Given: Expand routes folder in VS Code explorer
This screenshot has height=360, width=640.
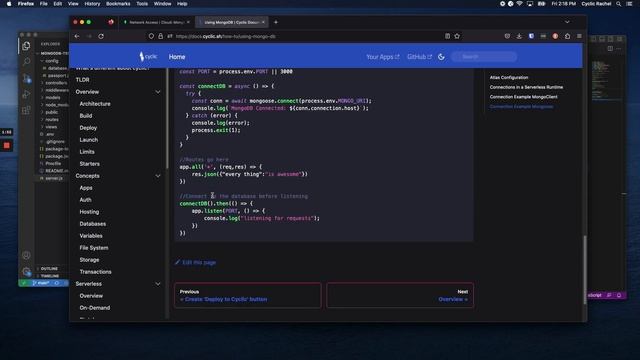Looking at the screenshot, I should (x=52, y=120).
